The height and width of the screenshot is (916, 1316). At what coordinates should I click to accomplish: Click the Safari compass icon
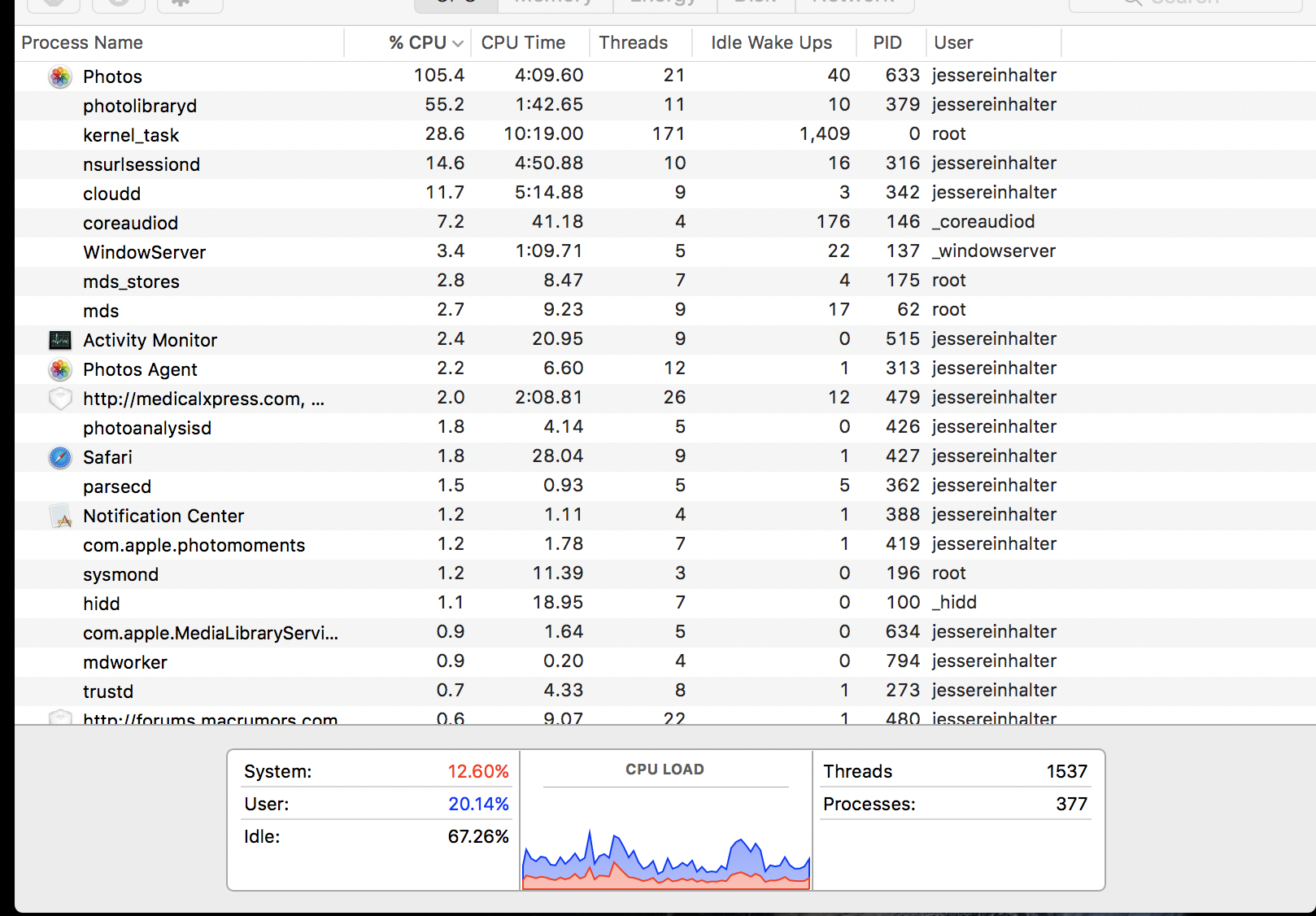click(60, 457)
